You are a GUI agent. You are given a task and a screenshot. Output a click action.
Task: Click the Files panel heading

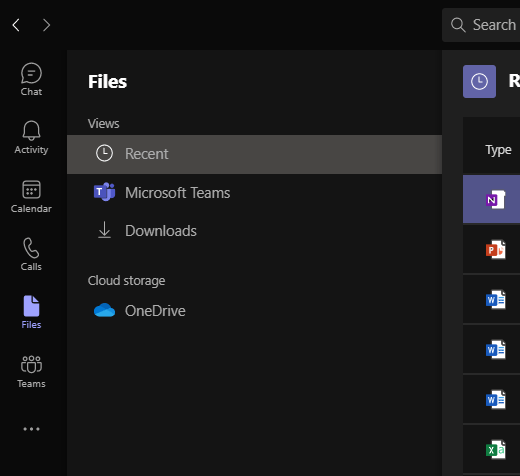pos(107,82)
